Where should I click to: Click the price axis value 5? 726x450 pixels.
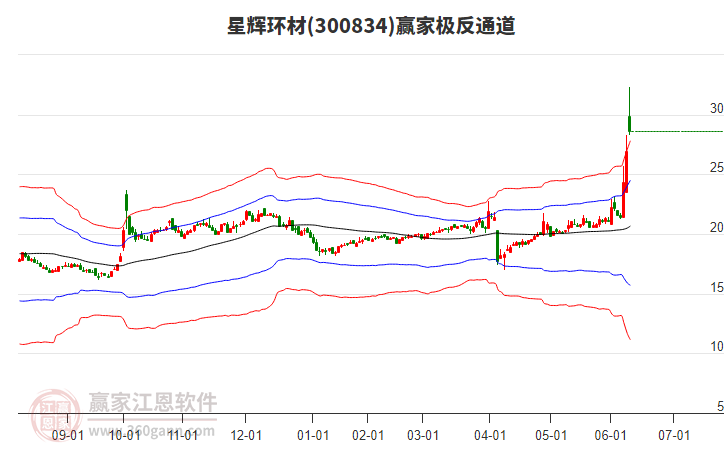pyautogui.click(x=720, y=406)
